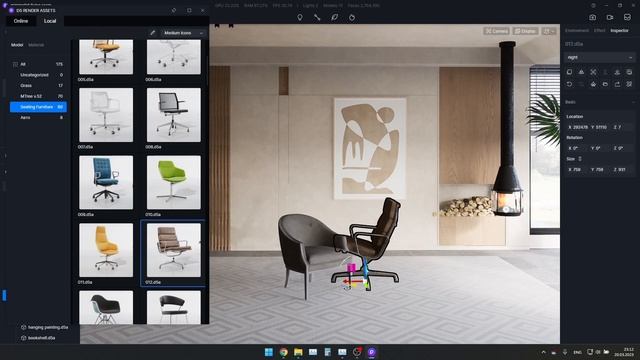This screenshot has width=640, height=360.
Task: Click the asset list vertical scrollbar
Action: point(207,71)
